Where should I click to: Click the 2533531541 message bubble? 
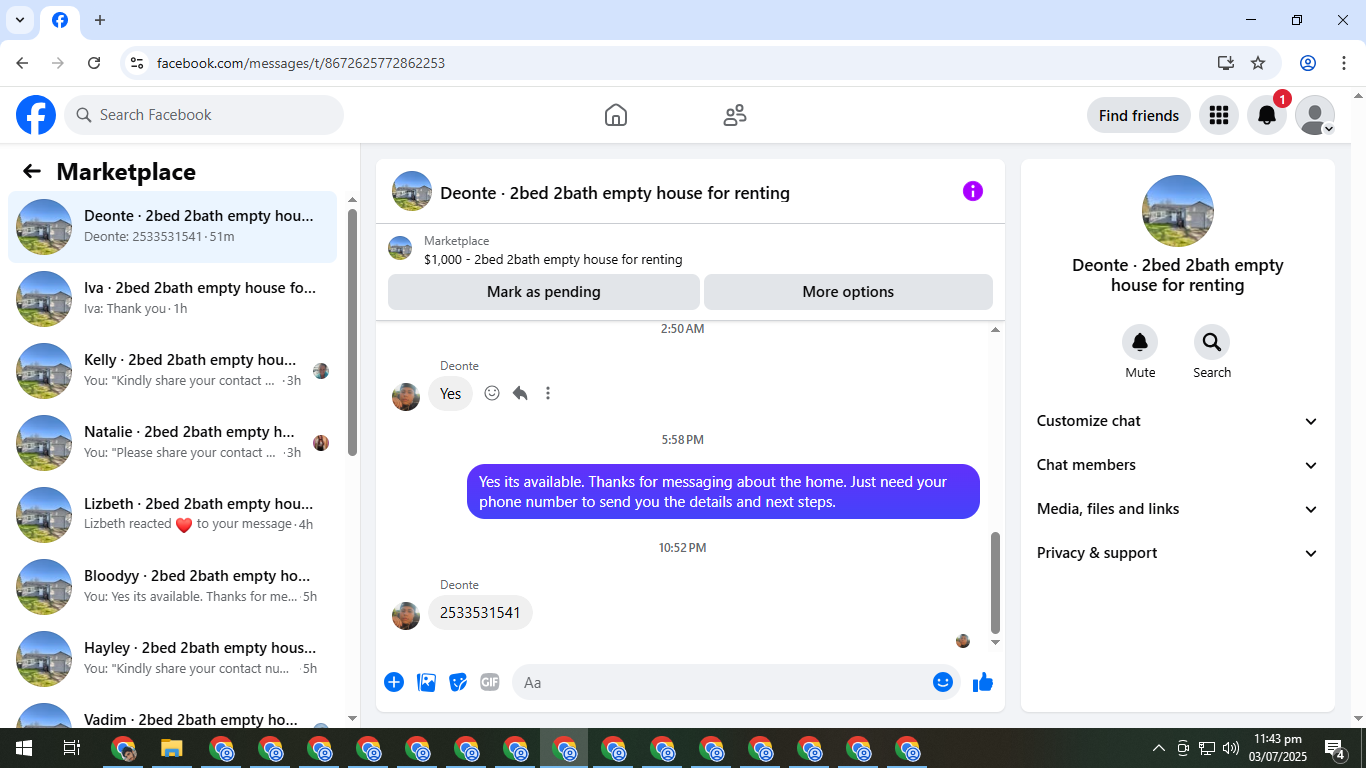click(480, 612)
